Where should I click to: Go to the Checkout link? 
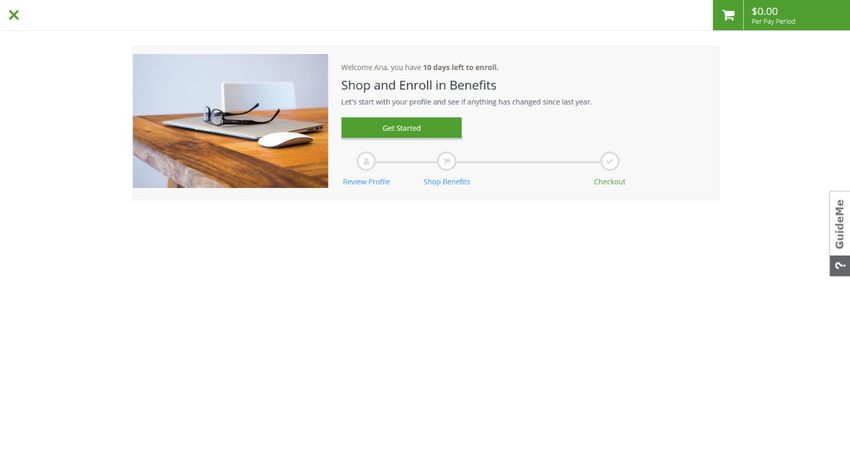click(x=609, y=182)
